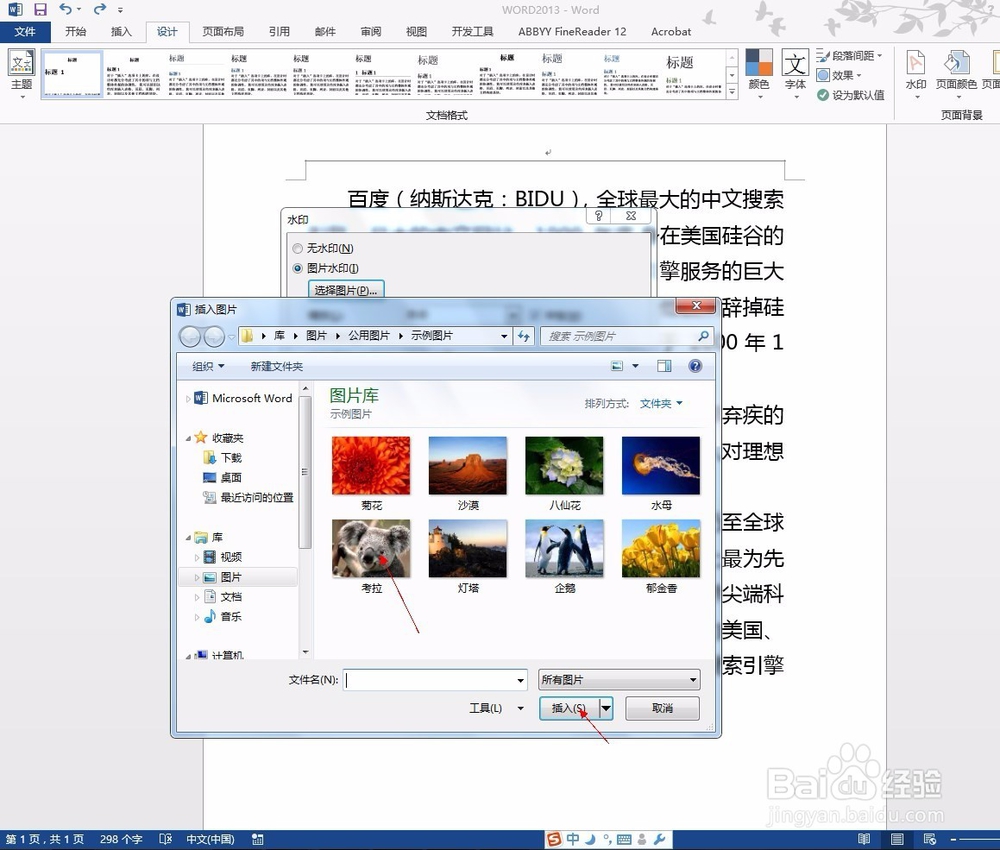Image resolution: width=1000 pixels, height=850 pixels.
Task: Open the file type 所有图片 dropdown
Action: tap(619, 680)
